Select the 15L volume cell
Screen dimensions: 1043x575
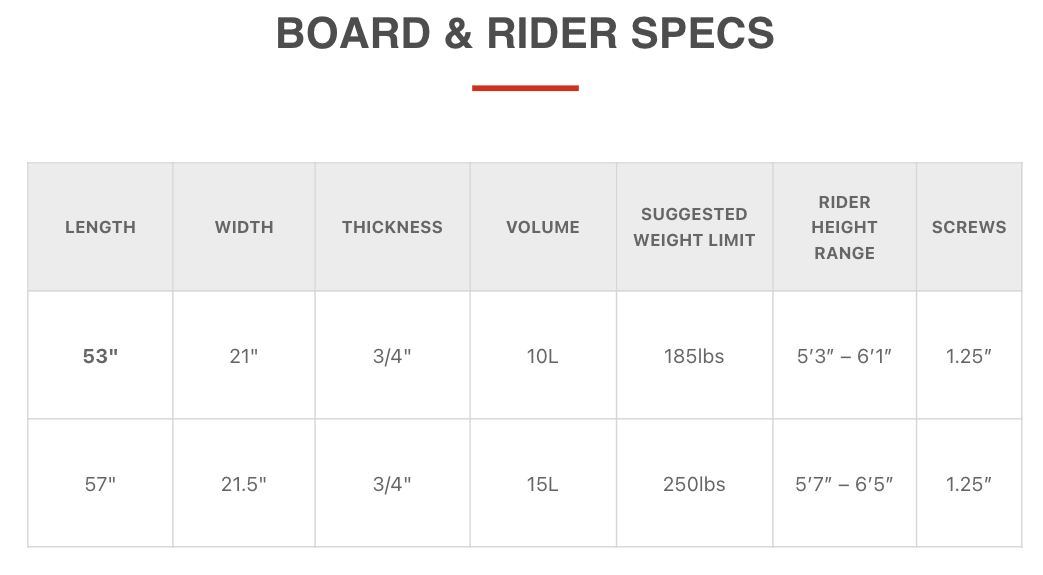pos(543,483)
